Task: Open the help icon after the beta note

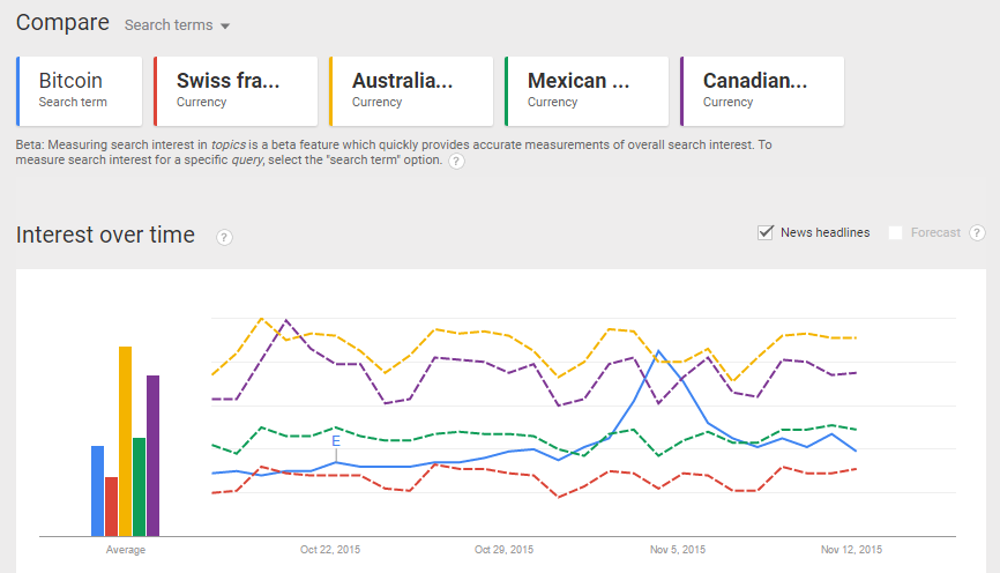Action: coord(456,161)
